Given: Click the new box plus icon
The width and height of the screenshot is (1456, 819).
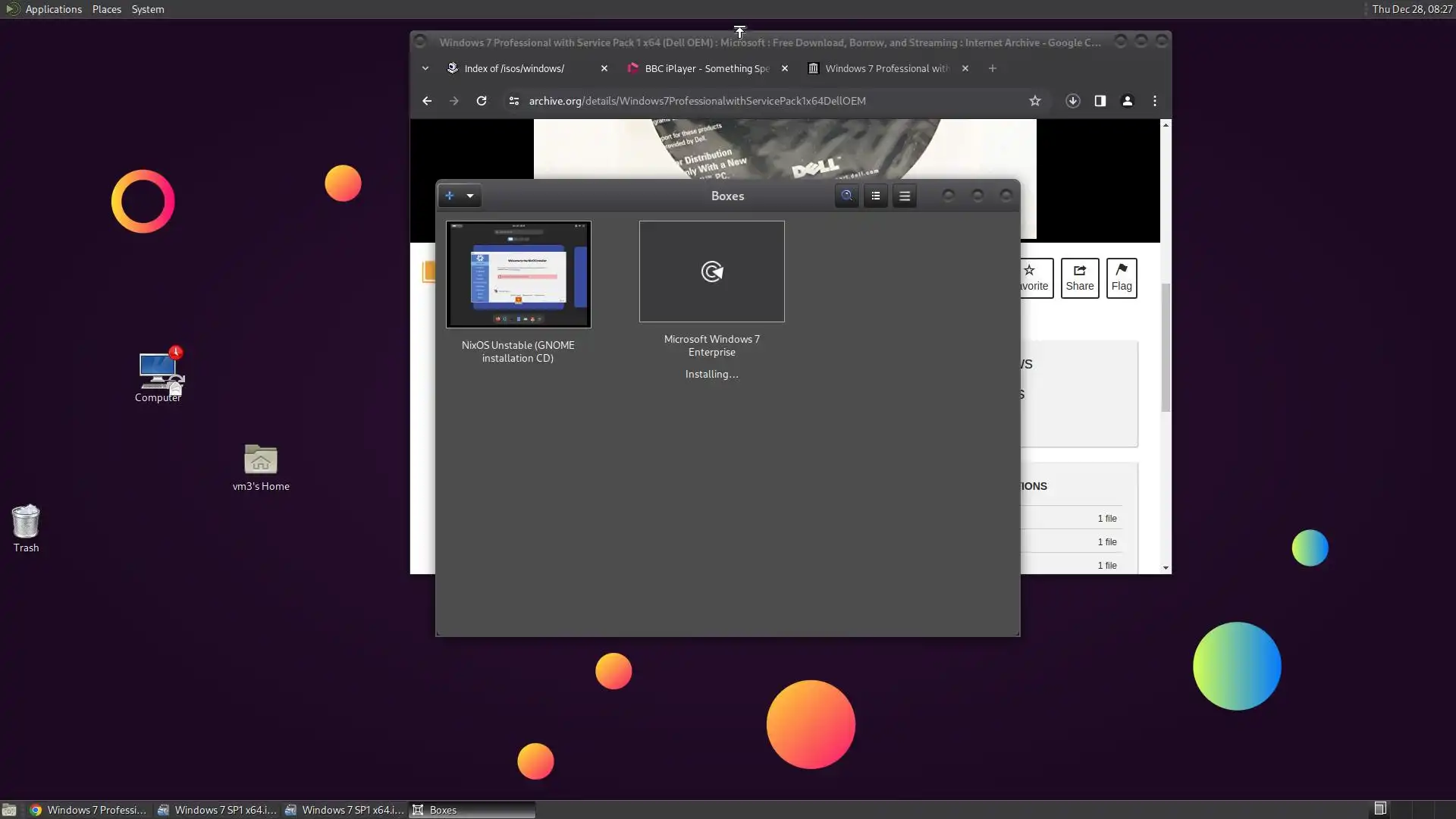Looking at the screenshot, I should tap(450, 196).
